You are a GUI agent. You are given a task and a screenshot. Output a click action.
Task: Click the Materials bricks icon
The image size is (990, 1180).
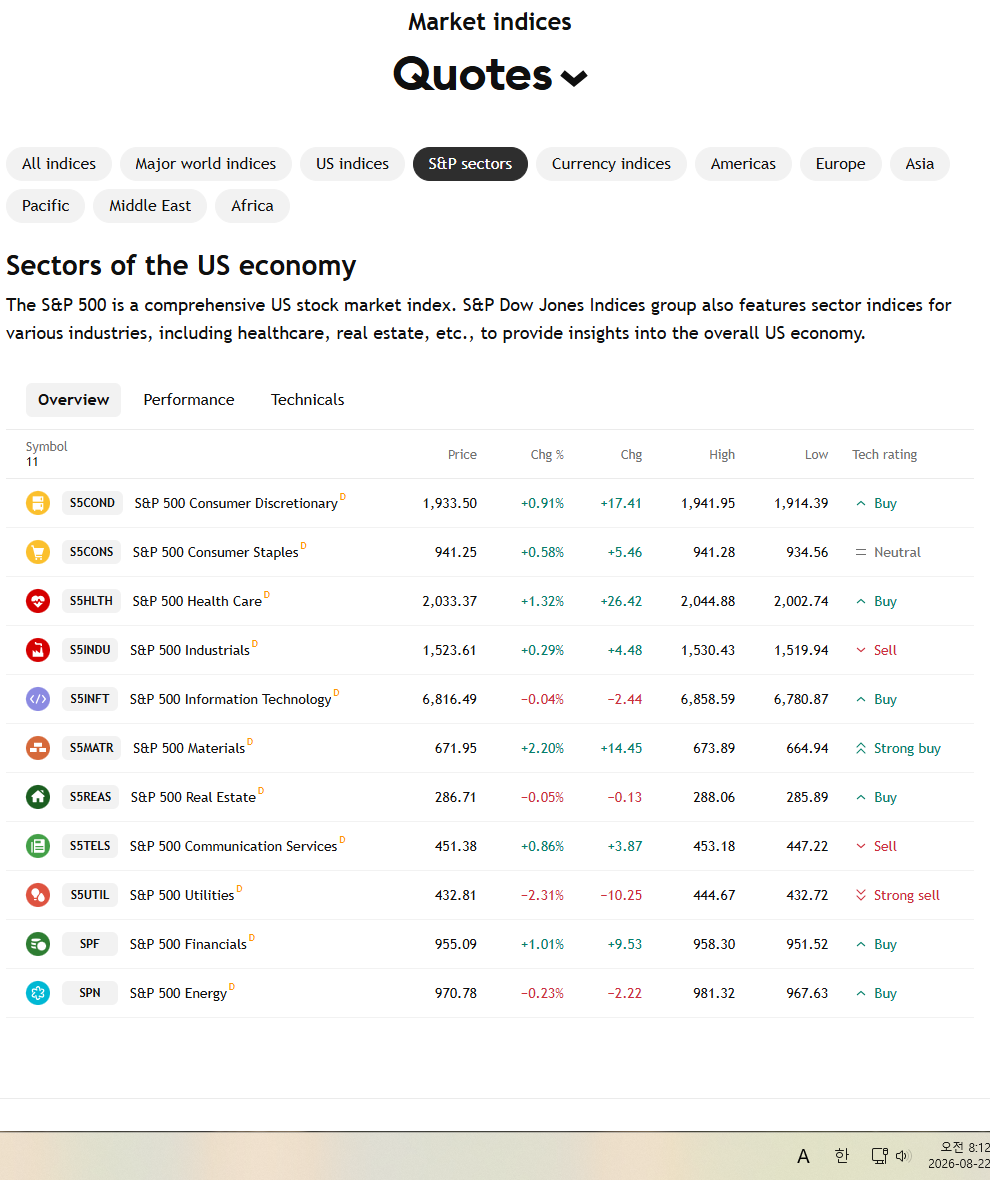tap(38, 747)
